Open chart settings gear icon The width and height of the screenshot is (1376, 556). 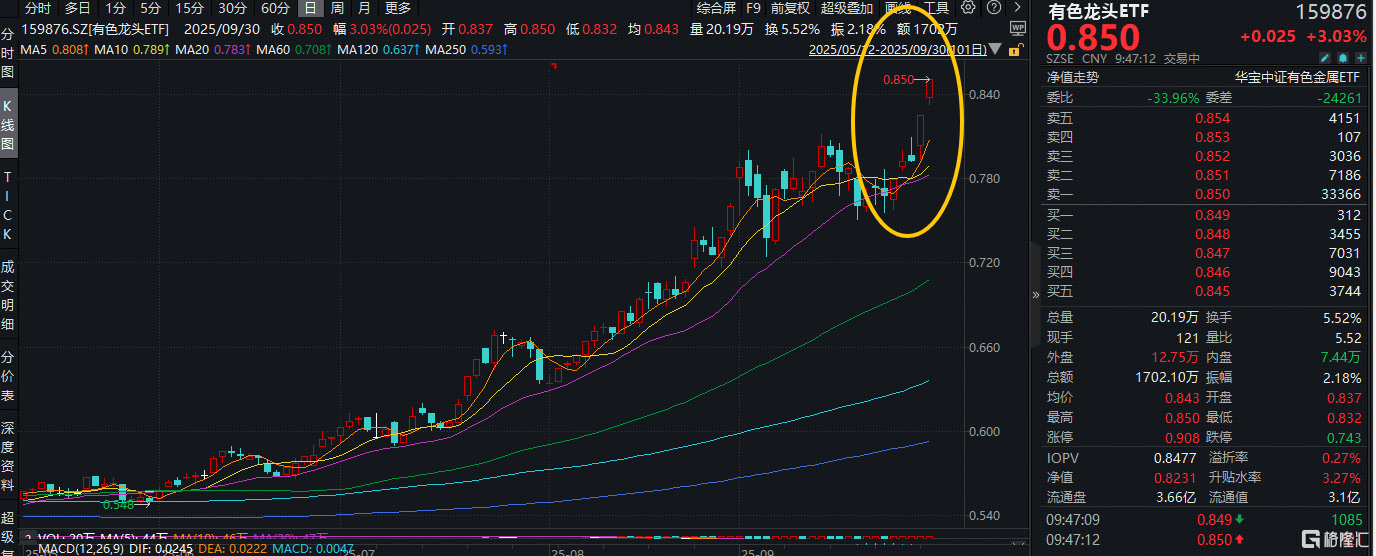click(968, 8)
